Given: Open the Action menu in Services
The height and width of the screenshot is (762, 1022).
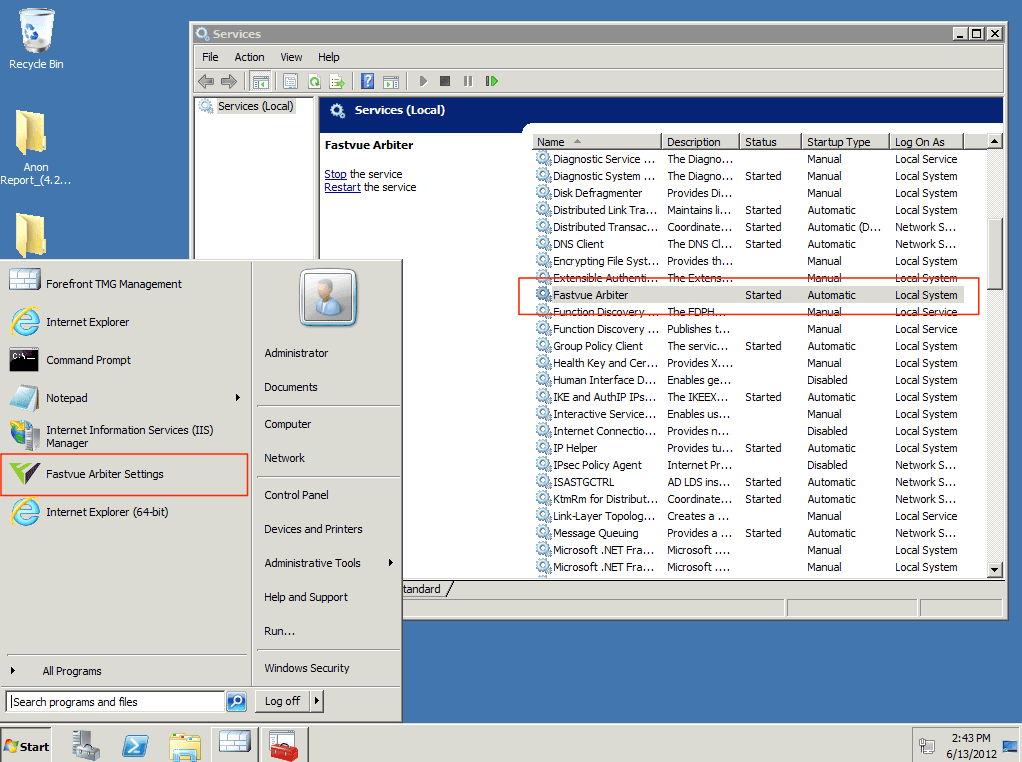Looking at the screenshot, I should [x=249, y=57].
